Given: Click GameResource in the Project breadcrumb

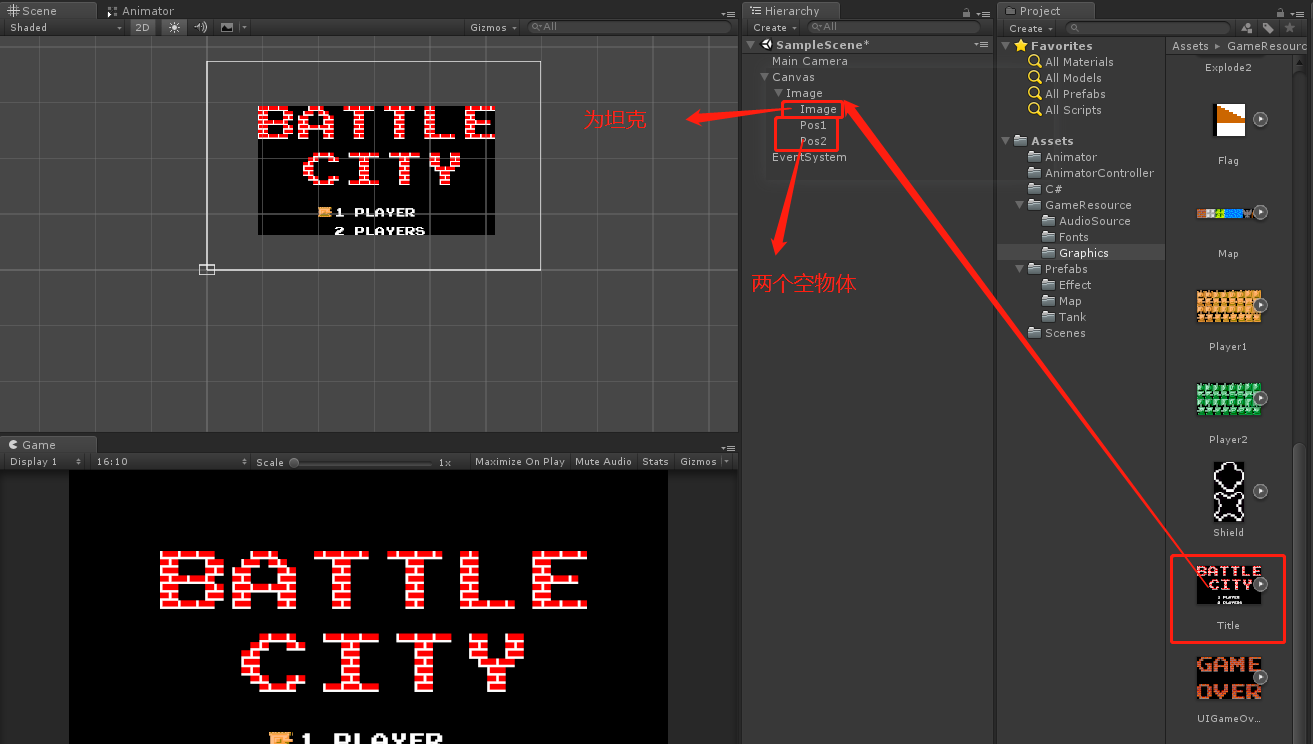Looking at the screenshot, I should click(x=1265, y=46).
